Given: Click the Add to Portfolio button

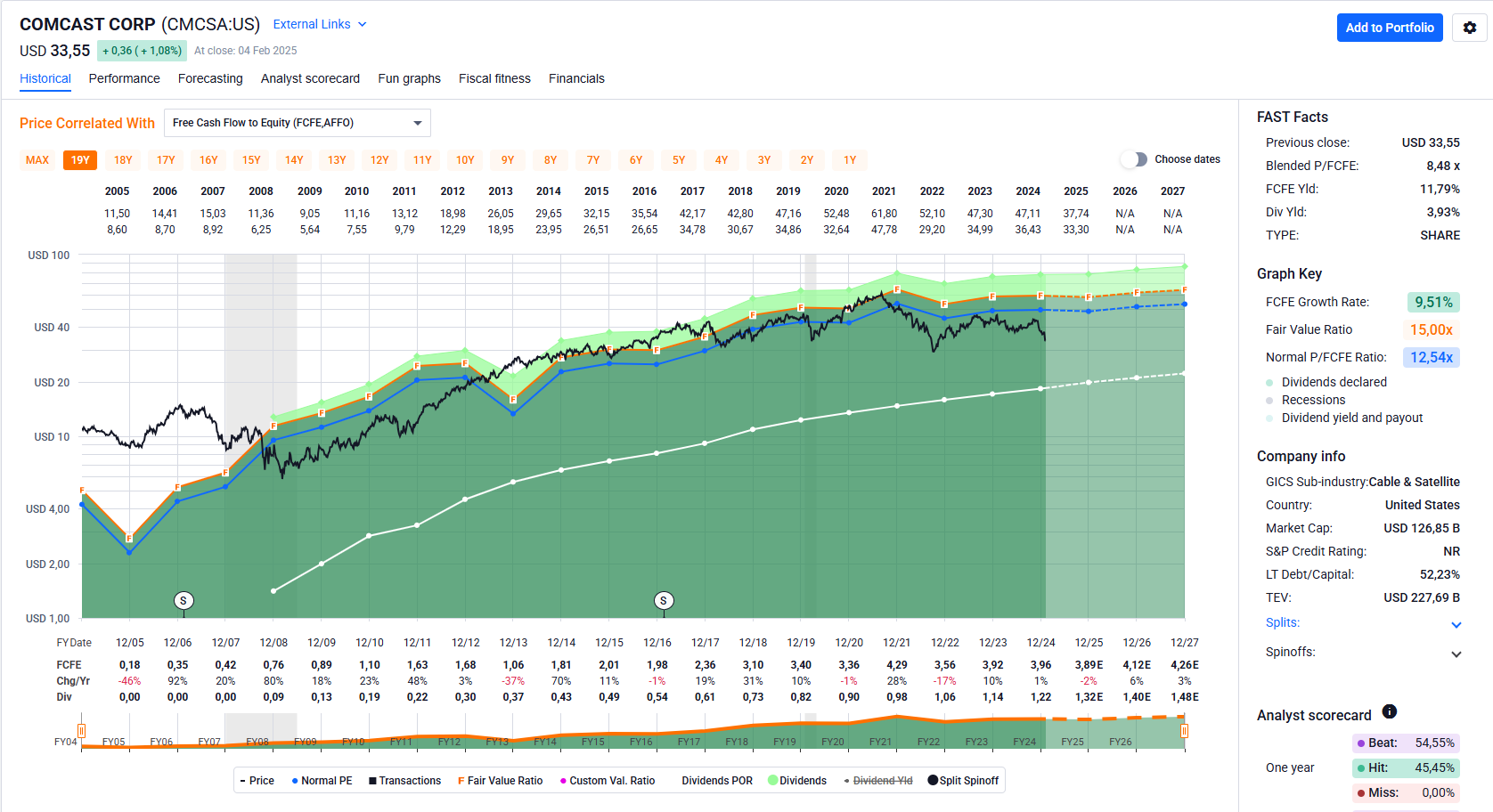Looking at the screenshot, I should pos(1389,28).
